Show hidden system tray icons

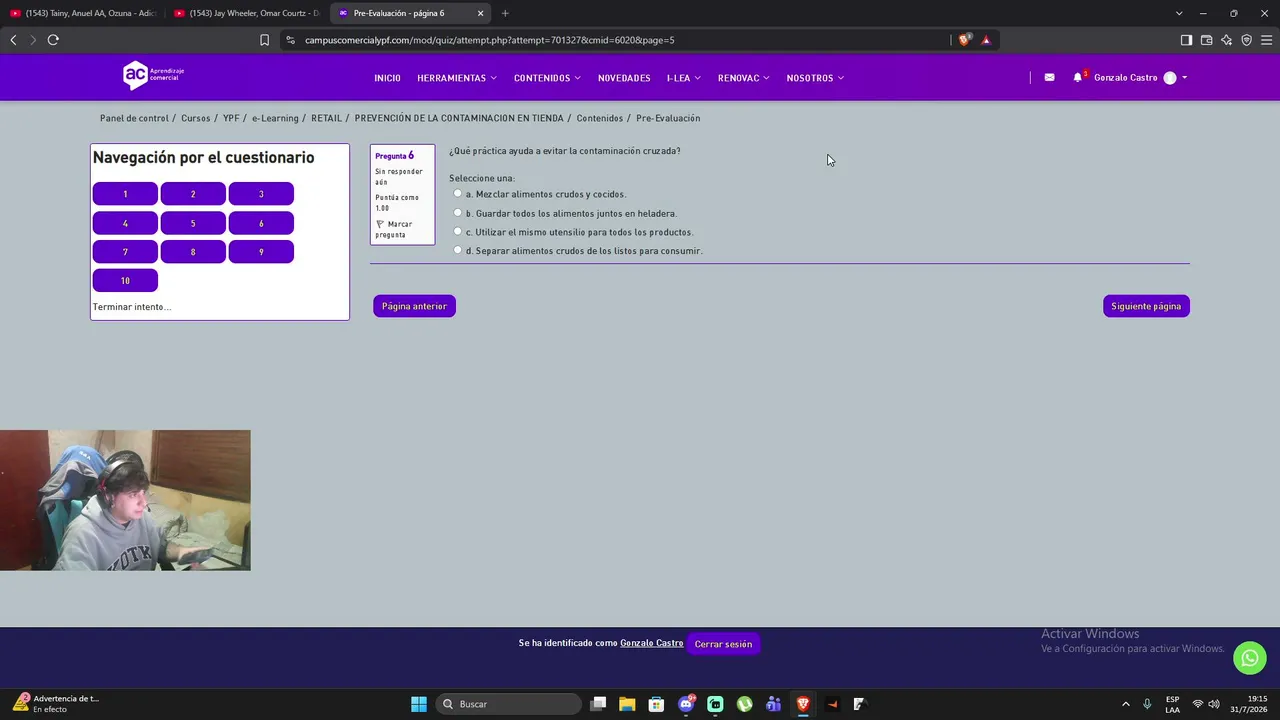tap(1126, 704)
